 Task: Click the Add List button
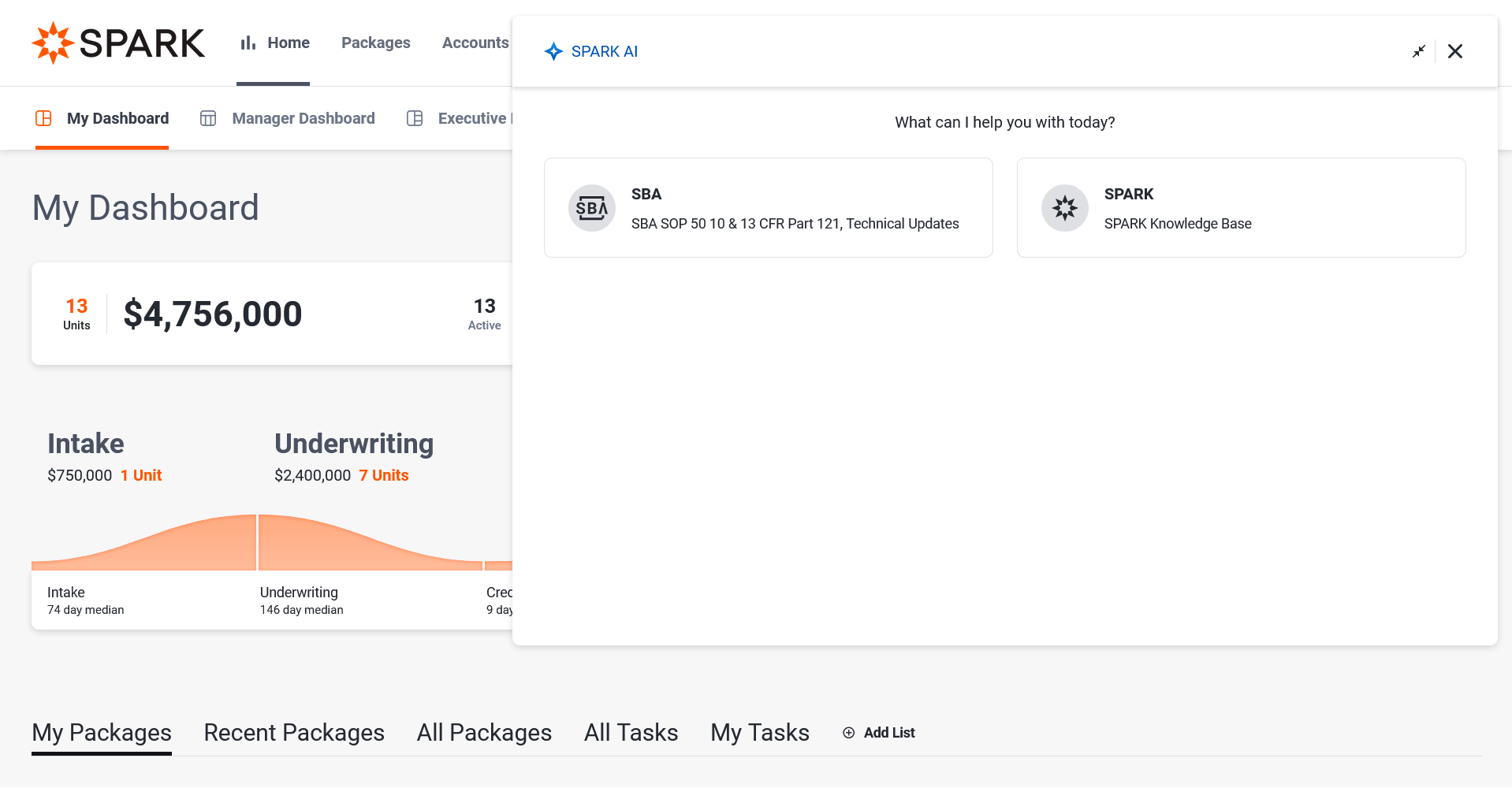point(879,733)
